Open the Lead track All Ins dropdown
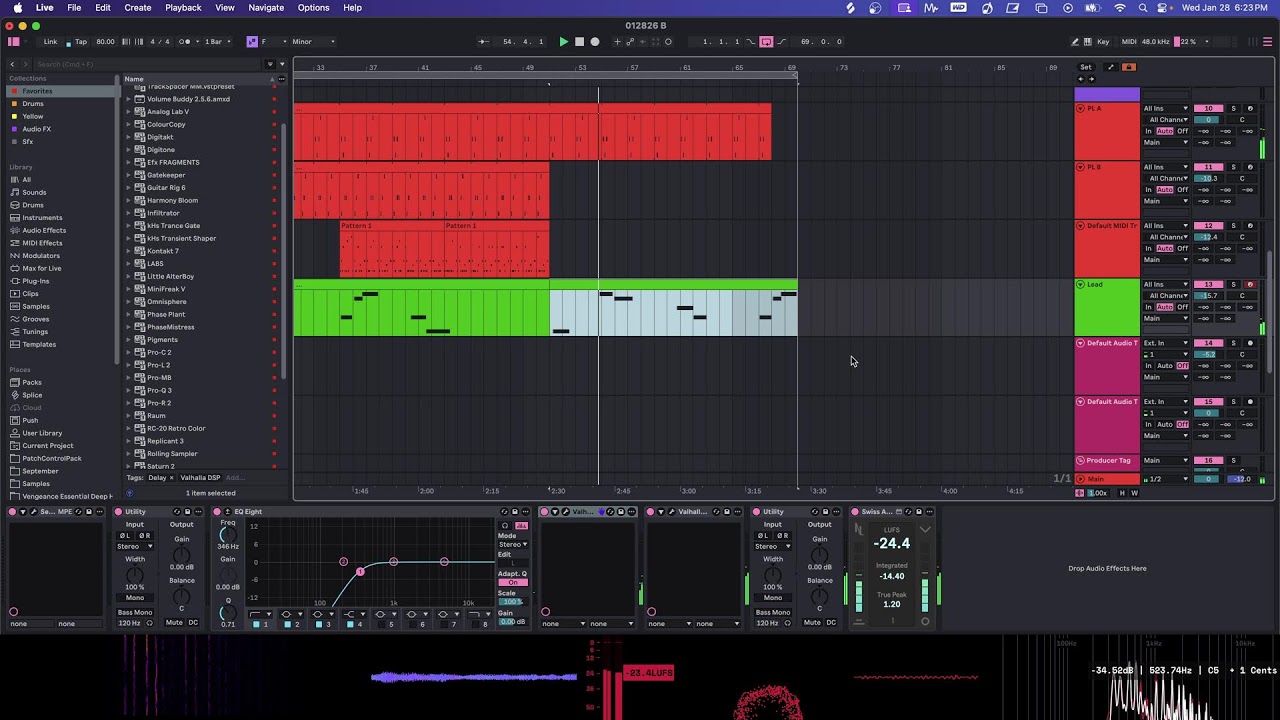Screen dimensions: 1280x720 pos(1165,284)
